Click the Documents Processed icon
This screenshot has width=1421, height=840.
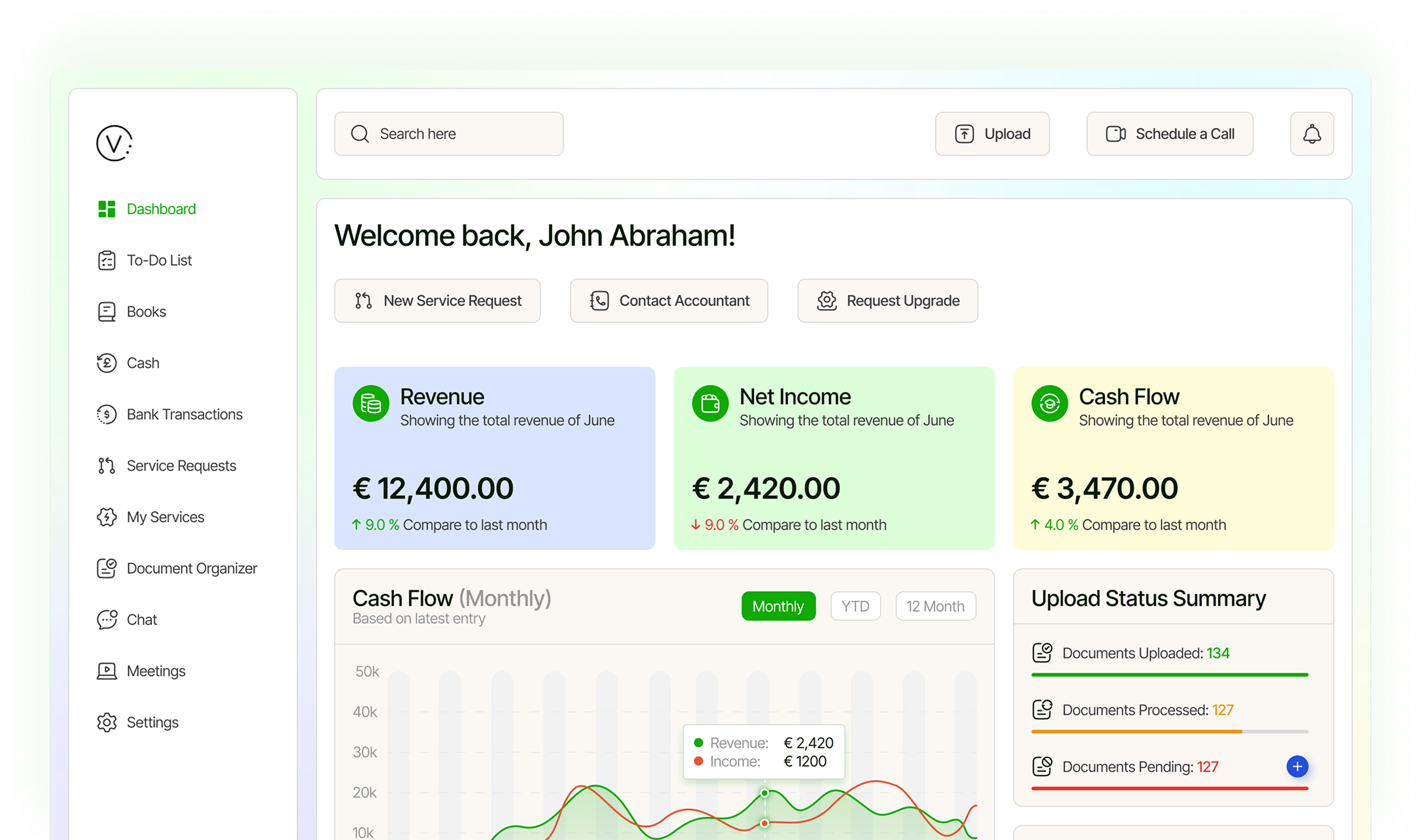(x=1042, y=709)
